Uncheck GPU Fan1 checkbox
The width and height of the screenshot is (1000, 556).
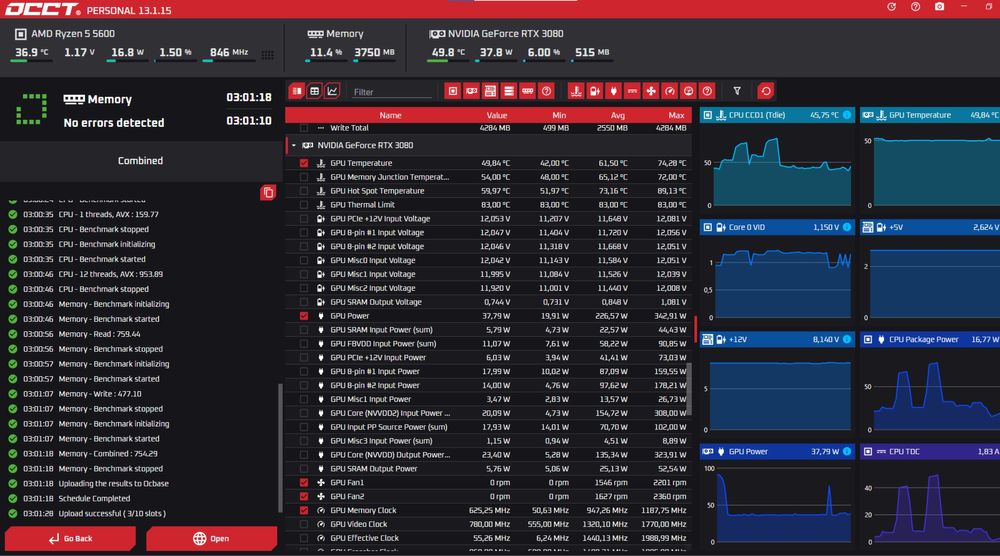(304, 483)
